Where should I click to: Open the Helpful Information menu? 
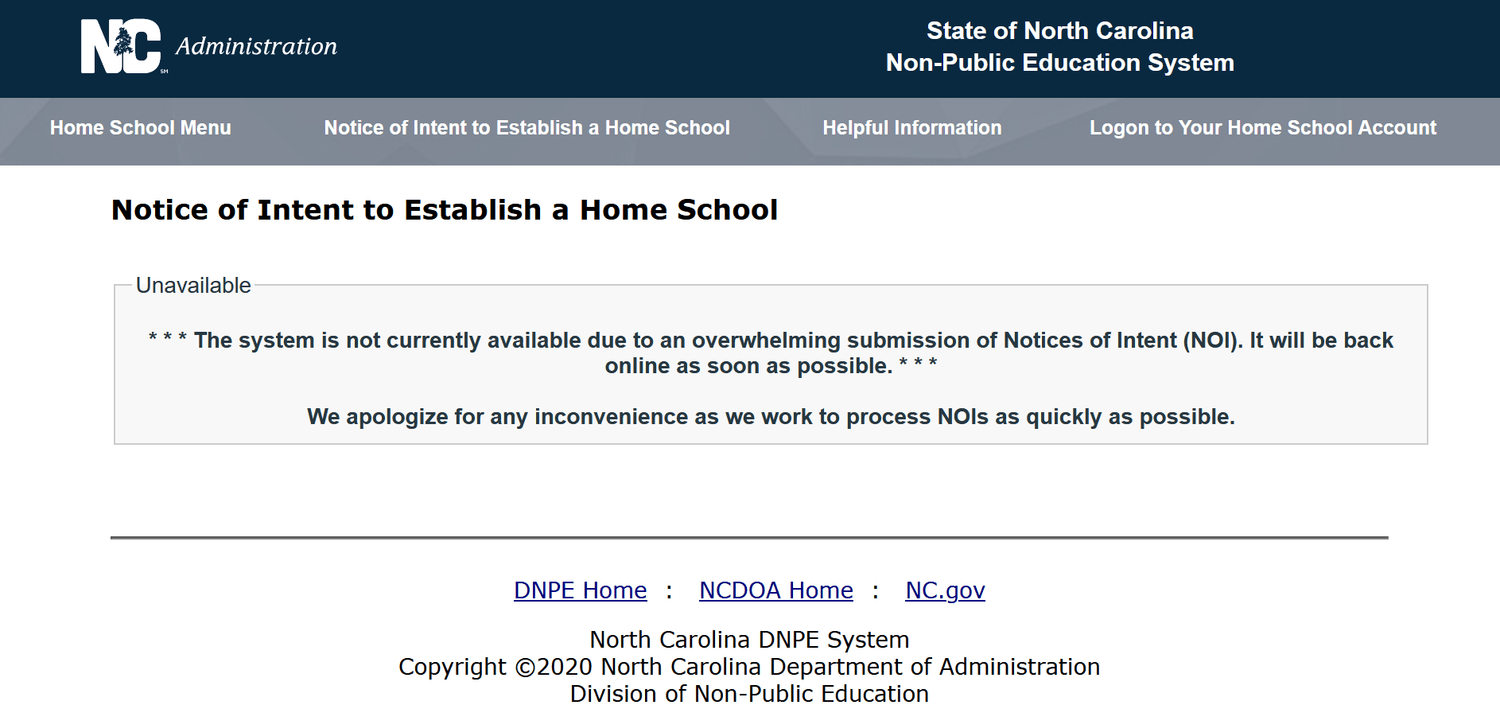912,128
